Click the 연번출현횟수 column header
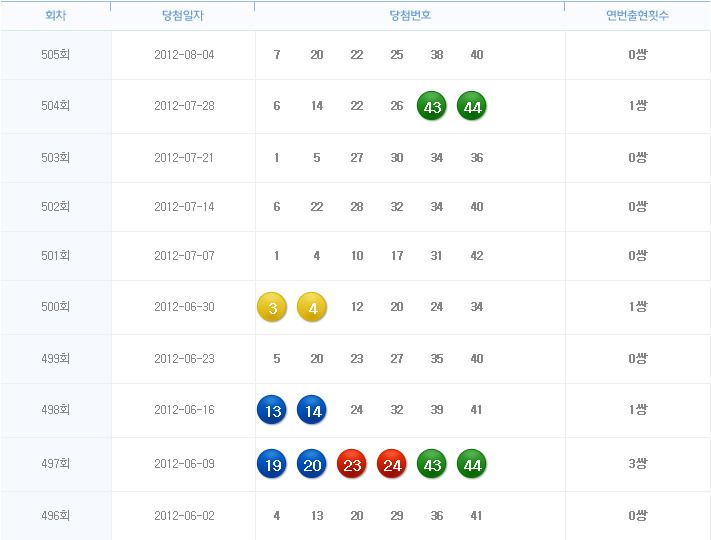Viewport: 711px width, 540px height. point(637,15)
